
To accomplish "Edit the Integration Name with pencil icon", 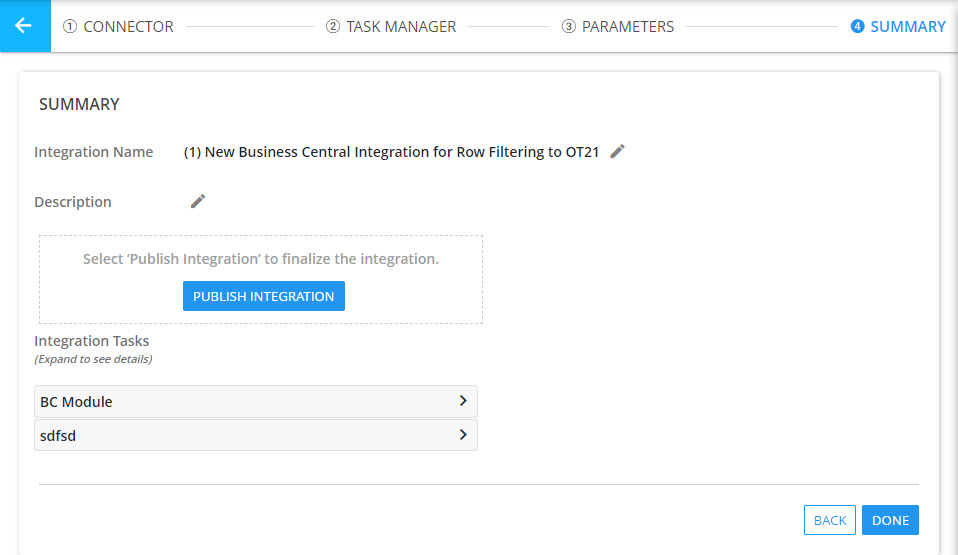I will coord(618,152).
